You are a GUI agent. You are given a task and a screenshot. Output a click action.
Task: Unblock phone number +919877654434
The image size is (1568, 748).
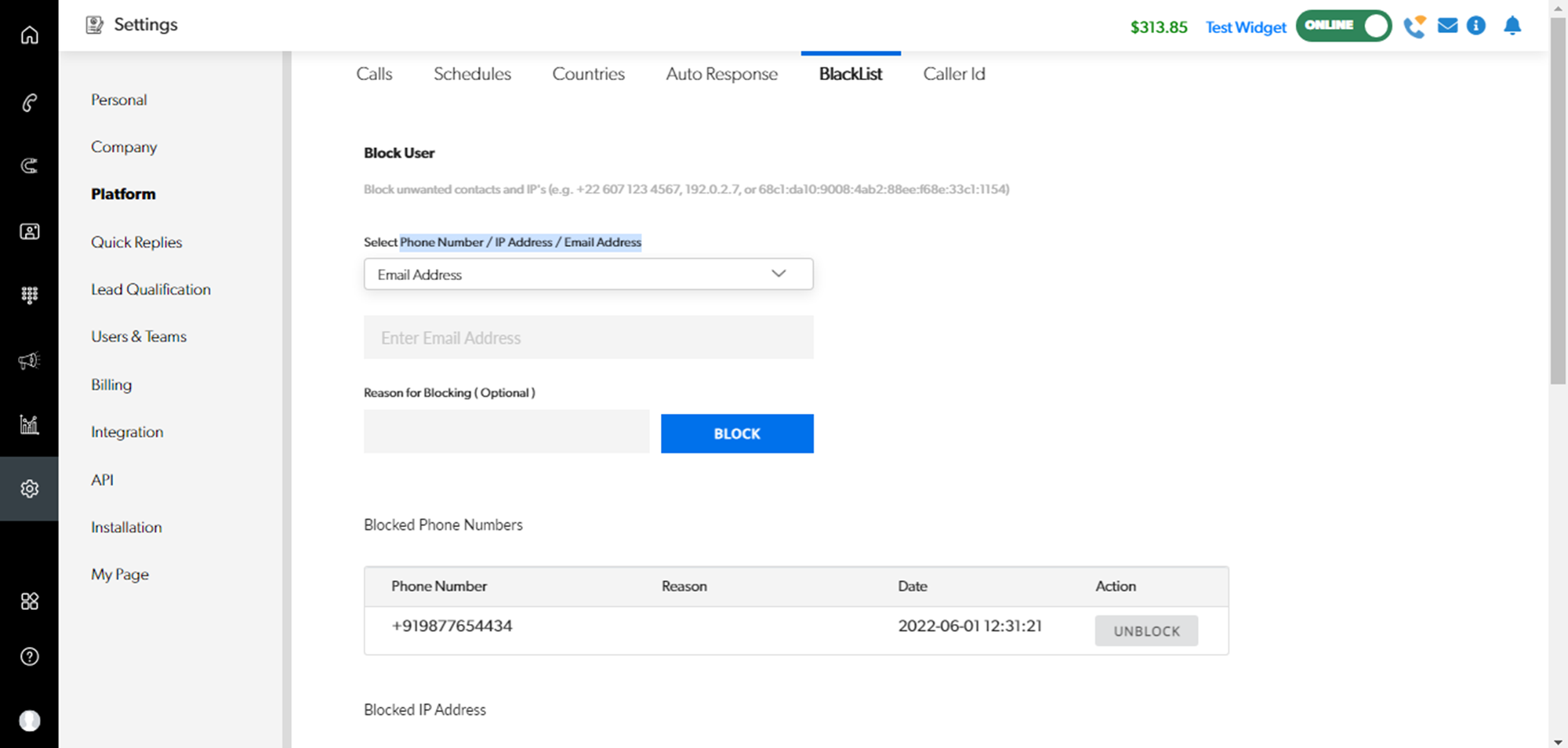point(1145,630)
